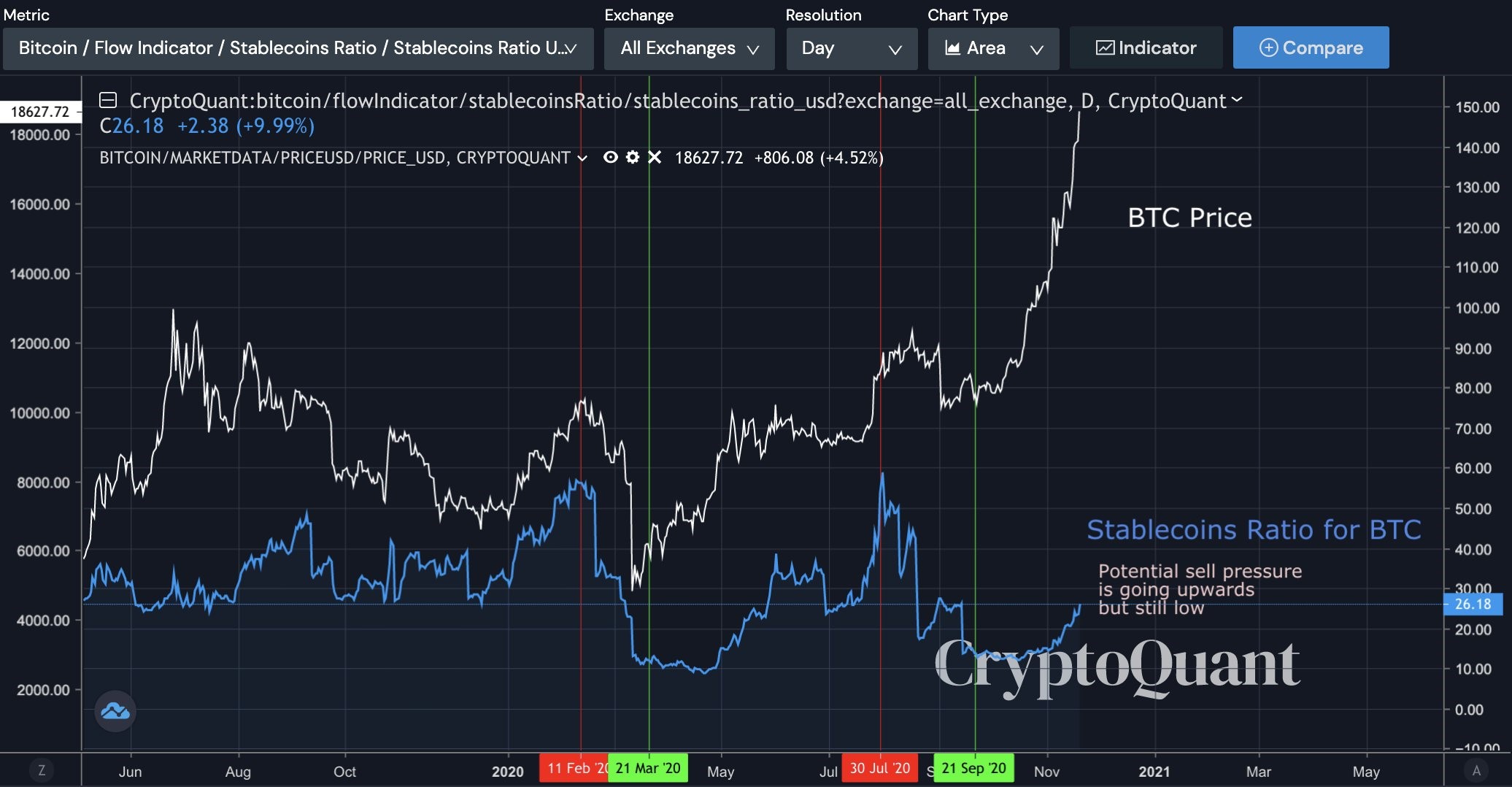Click the CryptoQuant cloud chart logo

pos(115,710)
